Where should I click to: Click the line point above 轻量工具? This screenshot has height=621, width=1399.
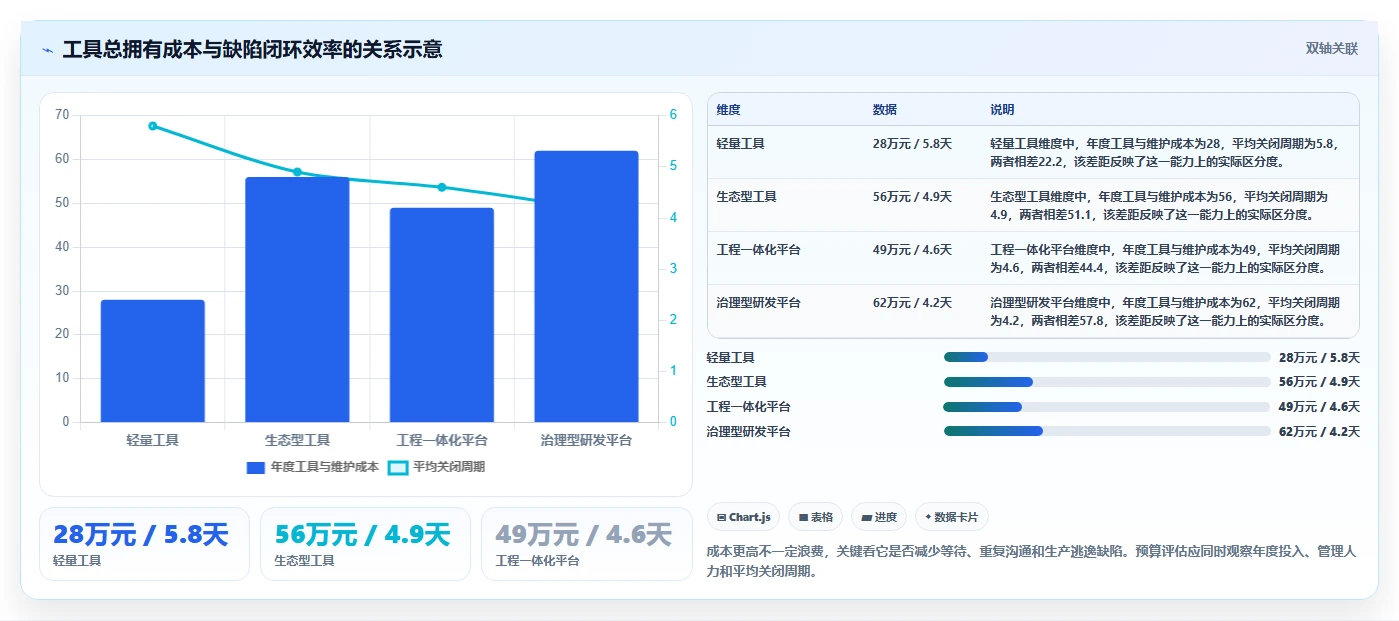pyautogui.click(x=153, y=126)
